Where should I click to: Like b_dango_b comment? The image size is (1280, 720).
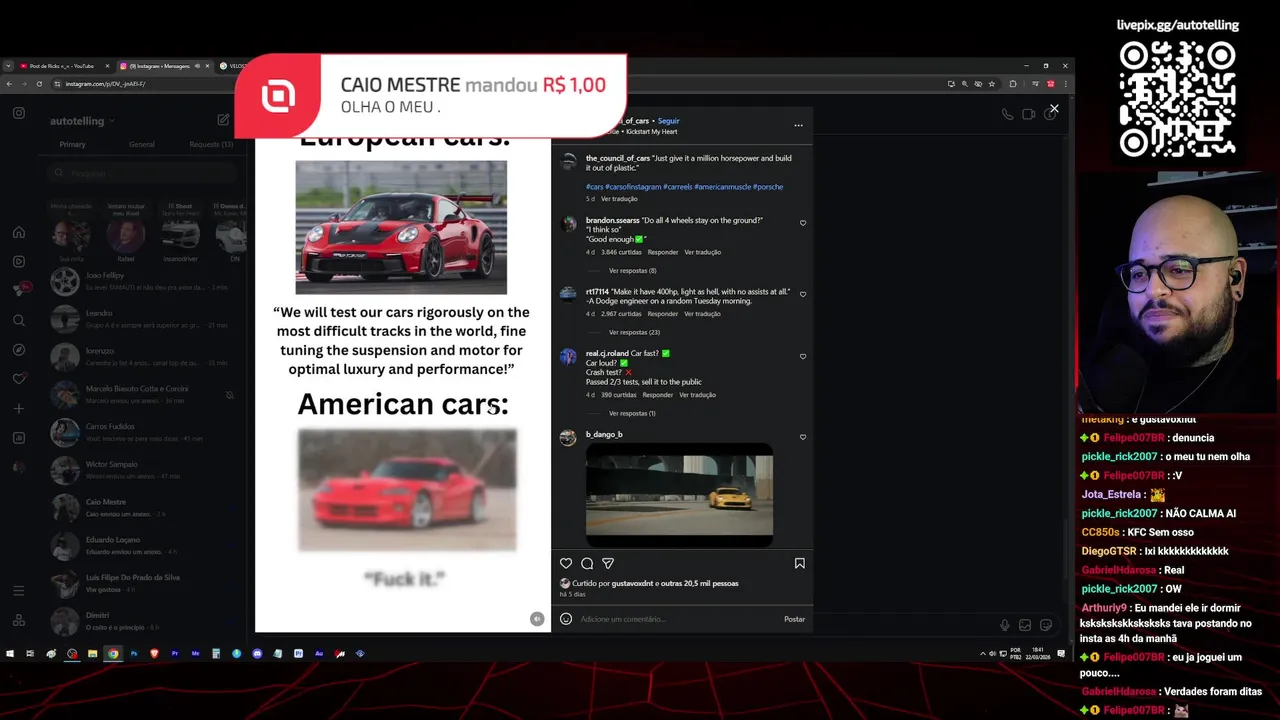(803, 437)
